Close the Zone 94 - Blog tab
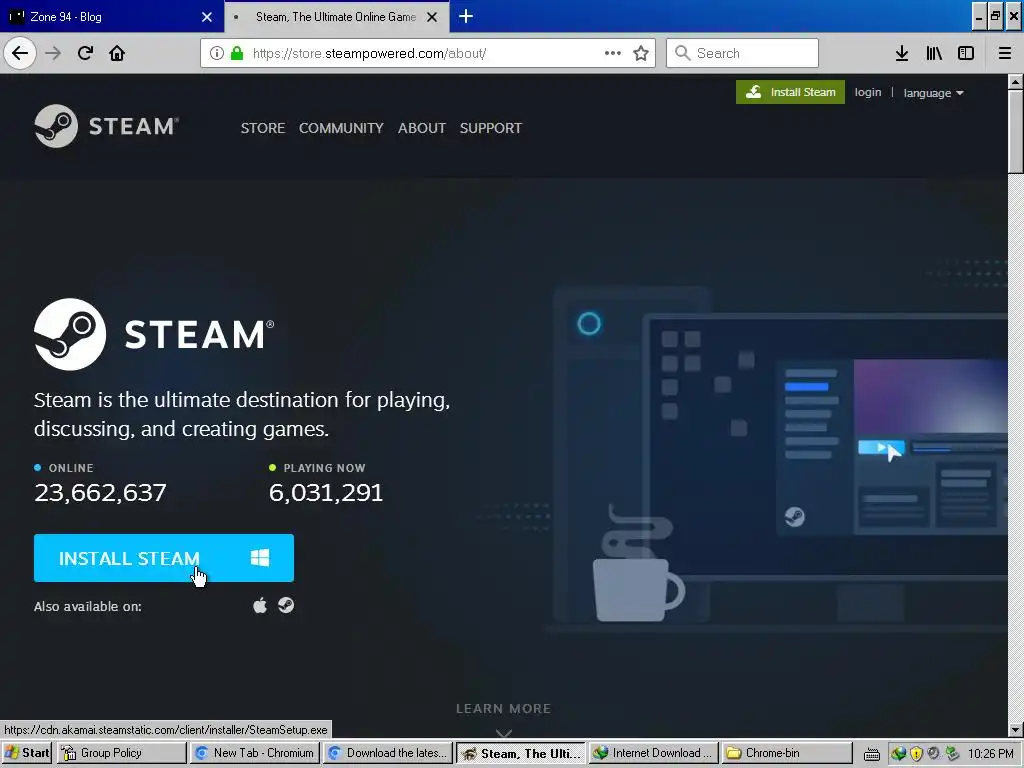Viewport: 1024px width, 768px height. click(x=206, y=17)
